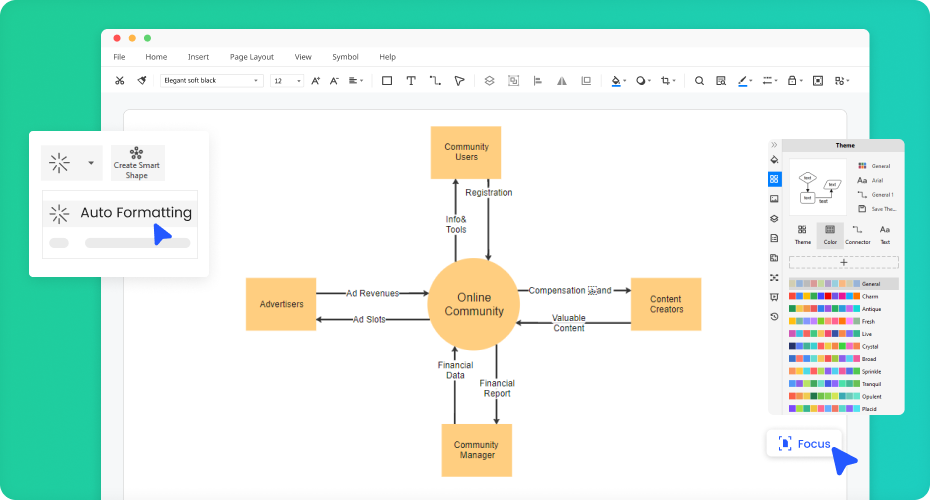Open the history icon in side panel

(774, 316)
